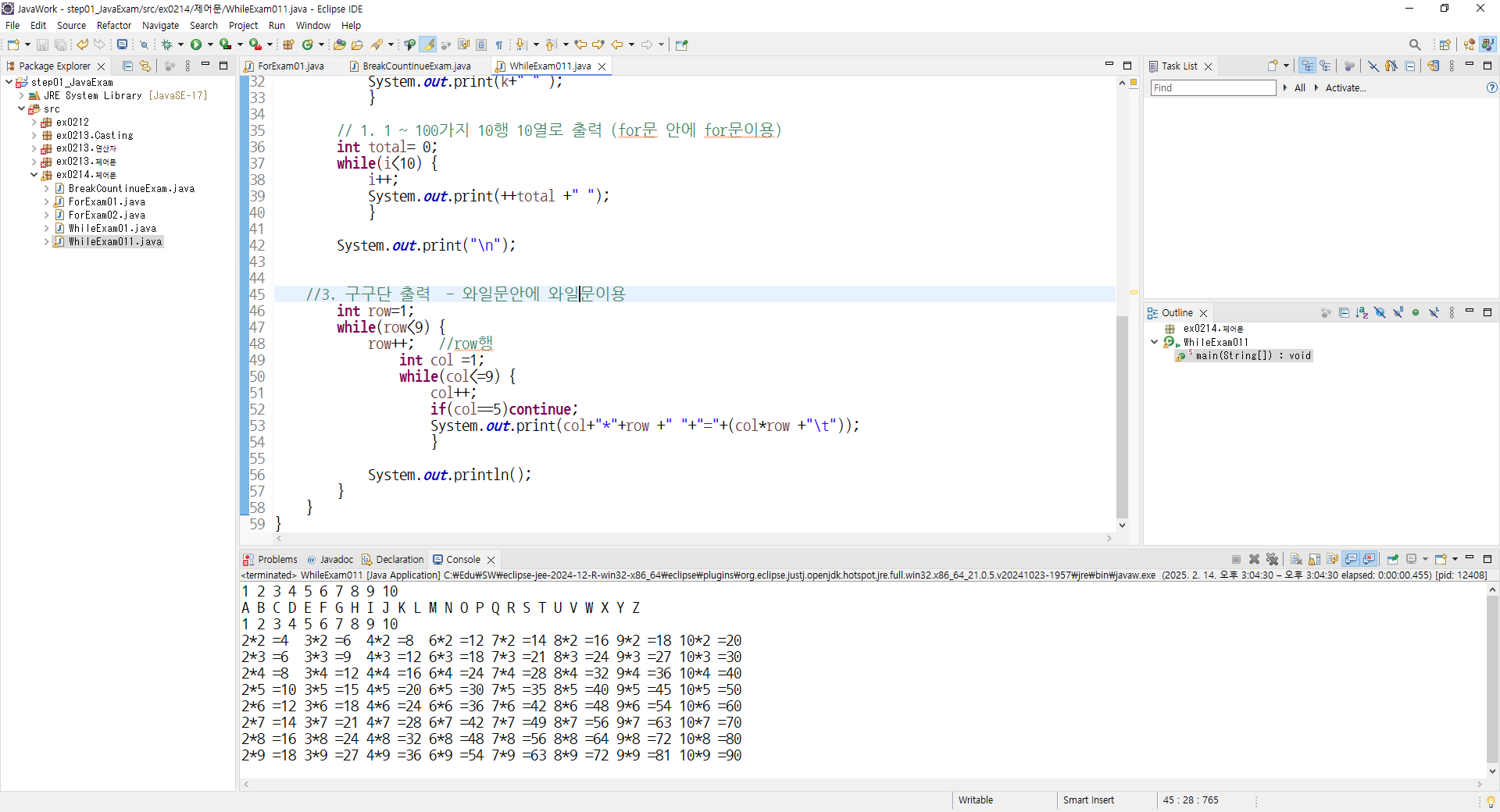
Task: Click the Open Perspective icon
Action: click(x=1445, y=45)
